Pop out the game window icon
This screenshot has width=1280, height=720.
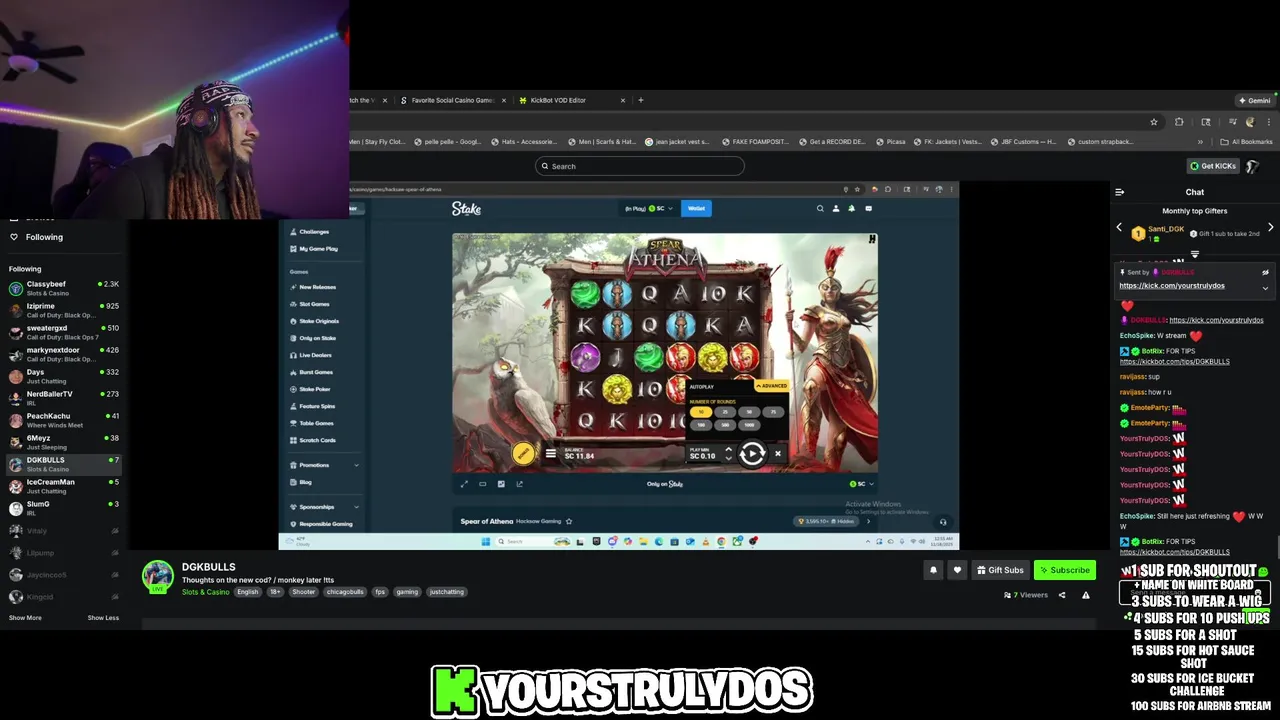(519, 484)
